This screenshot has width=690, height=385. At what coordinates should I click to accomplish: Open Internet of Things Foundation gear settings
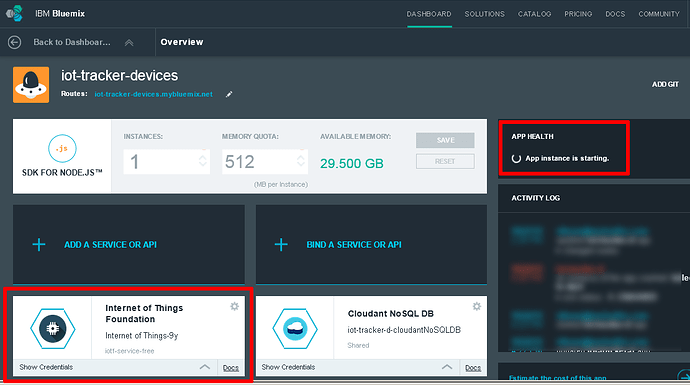235,306
